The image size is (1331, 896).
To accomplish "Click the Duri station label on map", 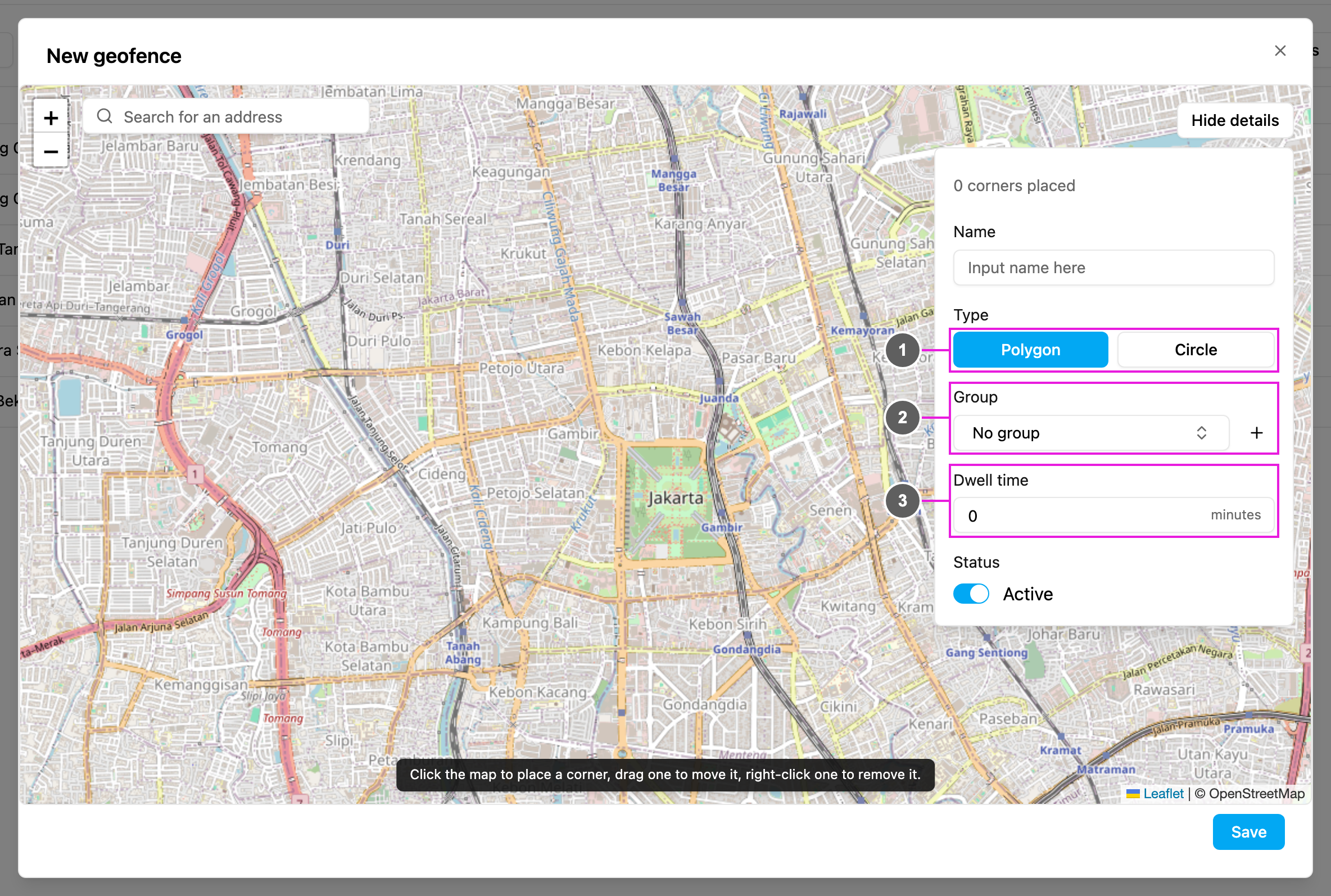I will click(x=337, y=245).
